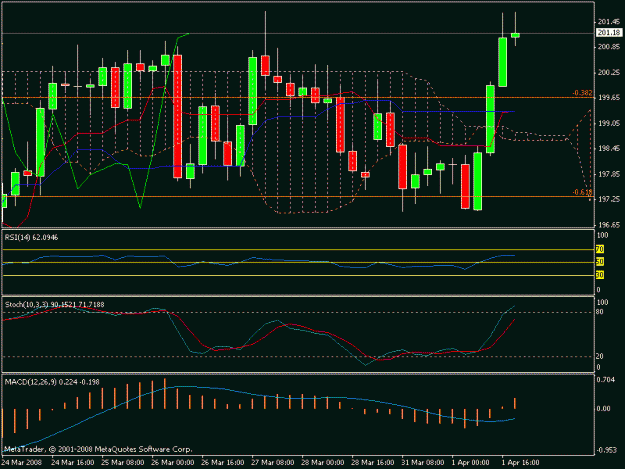Click the 201.45 price axis value

point(608,22)
